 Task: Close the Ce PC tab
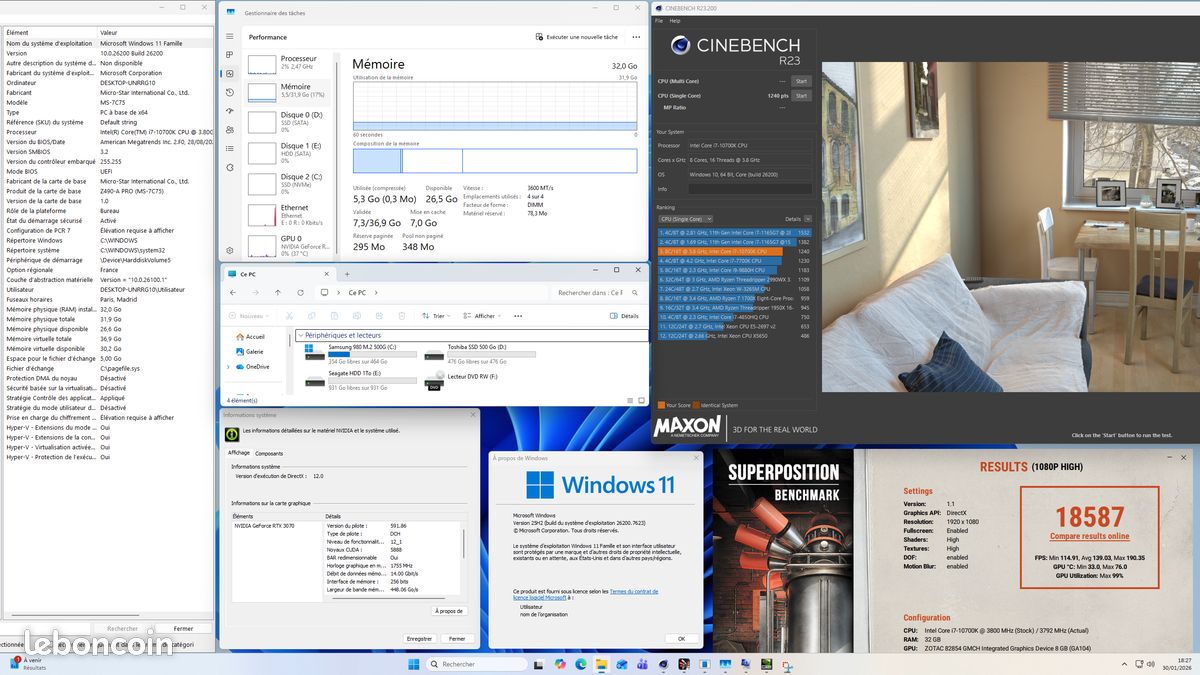(x=326, y=274)
